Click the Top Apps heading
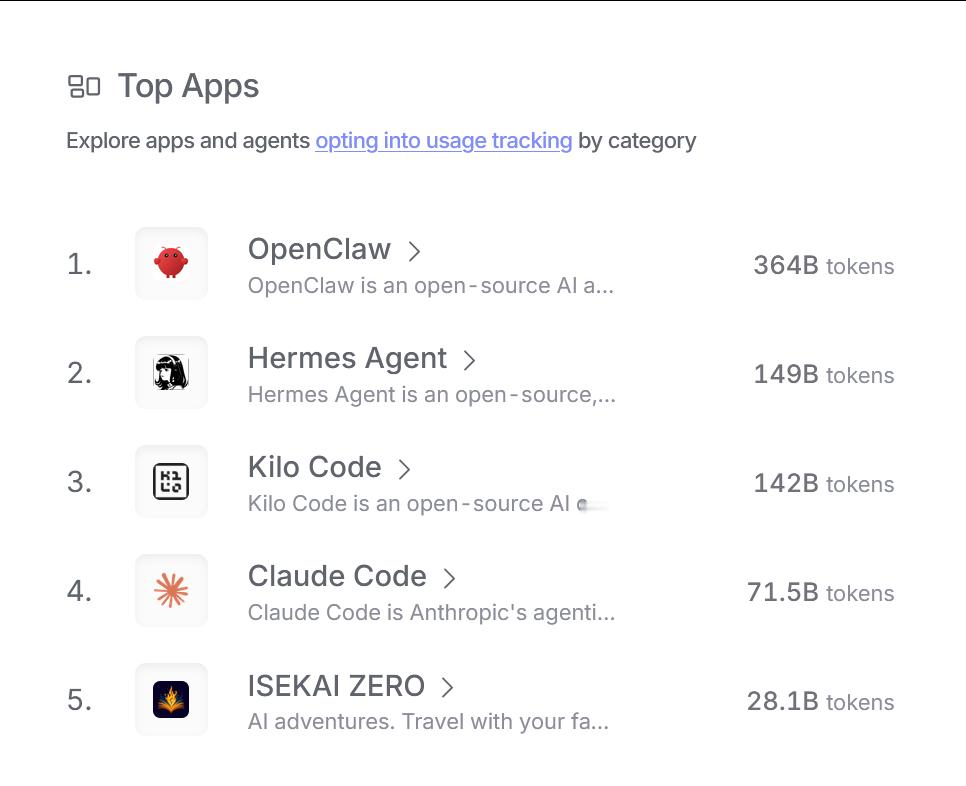966x786 pixels. pos(188,87)
